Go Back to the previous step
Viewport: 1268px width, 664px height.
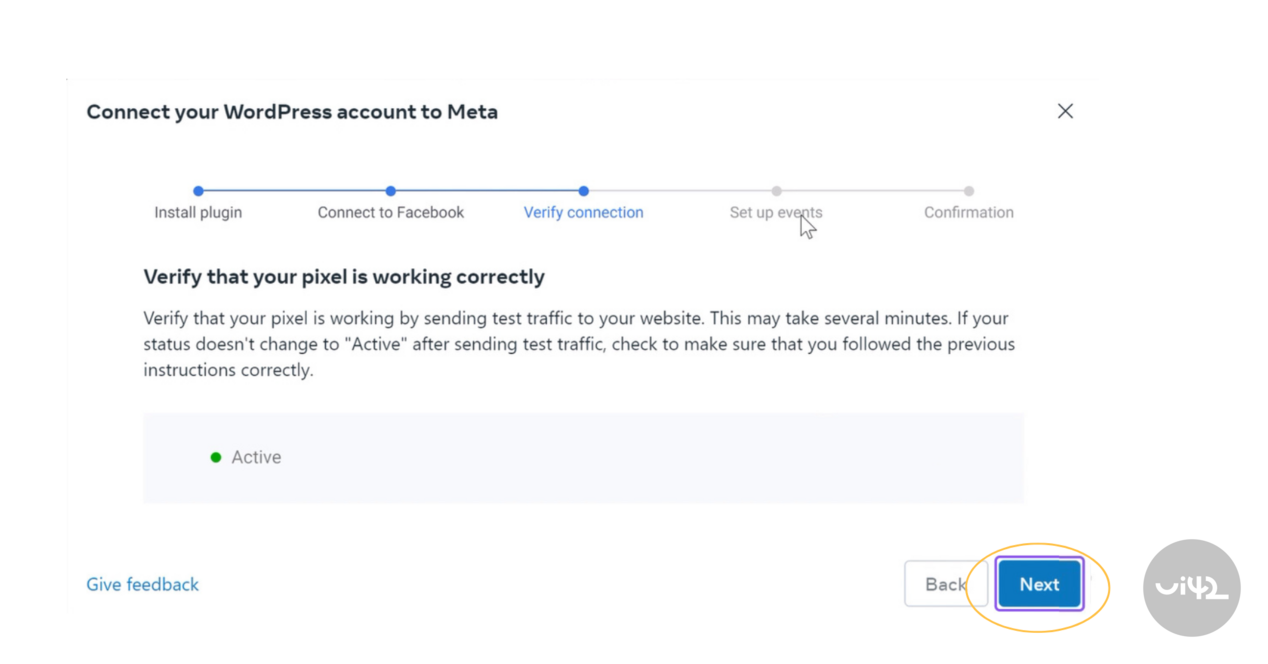pos(945,584)
